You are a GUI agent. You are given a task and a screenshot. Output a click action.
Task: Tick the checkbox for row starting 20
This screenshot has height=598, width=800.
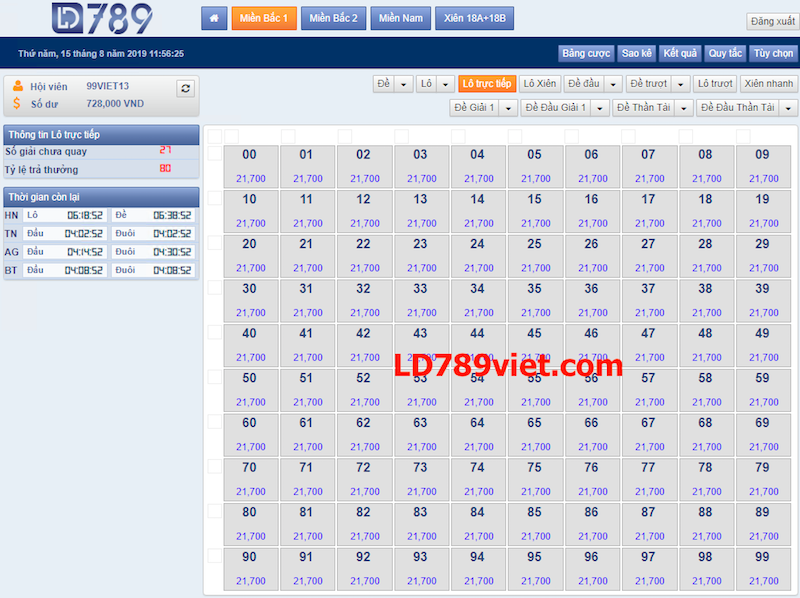pos(215,242)
